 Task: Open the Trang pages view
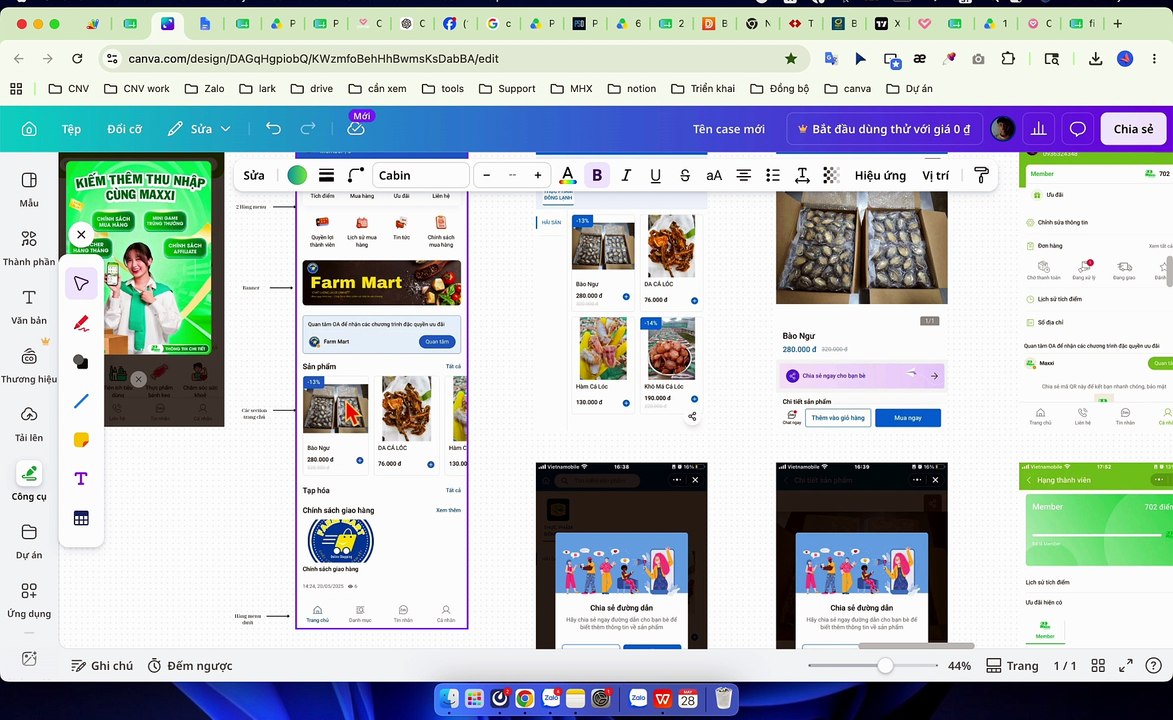point(1012,665)
